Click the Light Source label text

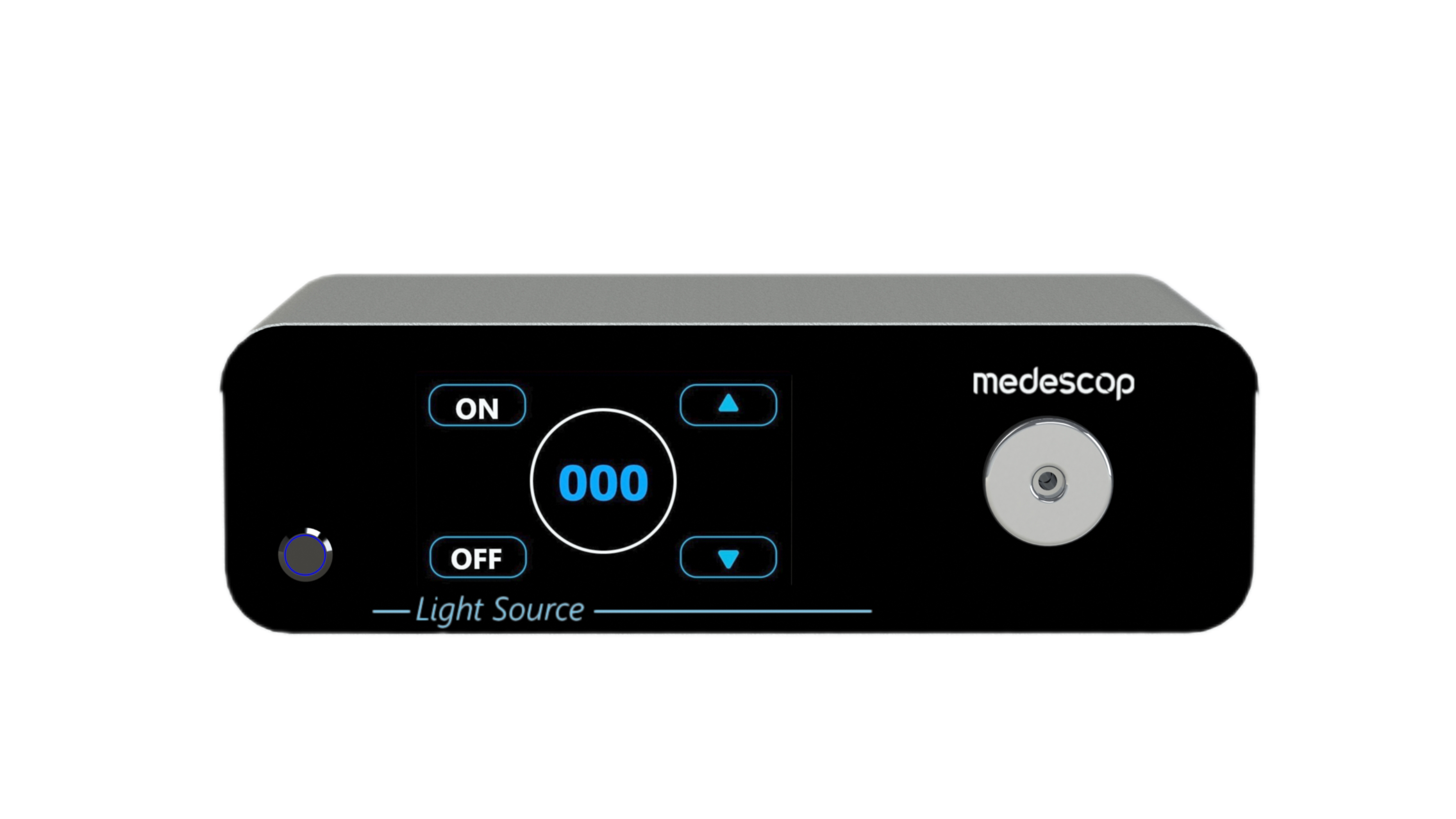500,610
